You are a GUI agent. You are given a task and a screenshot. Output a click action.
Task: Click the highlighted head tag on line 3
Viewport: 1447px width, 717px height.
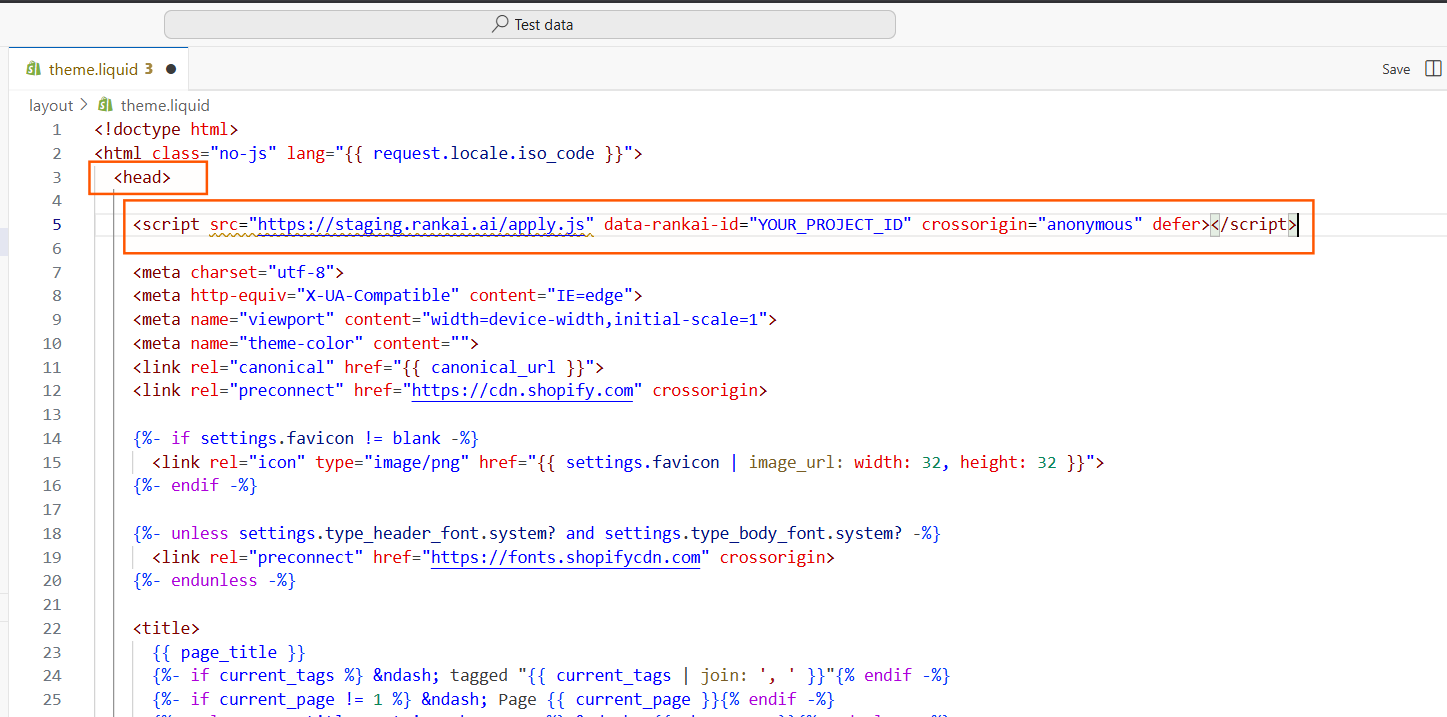pyautogui.click(x=142, y=177)
